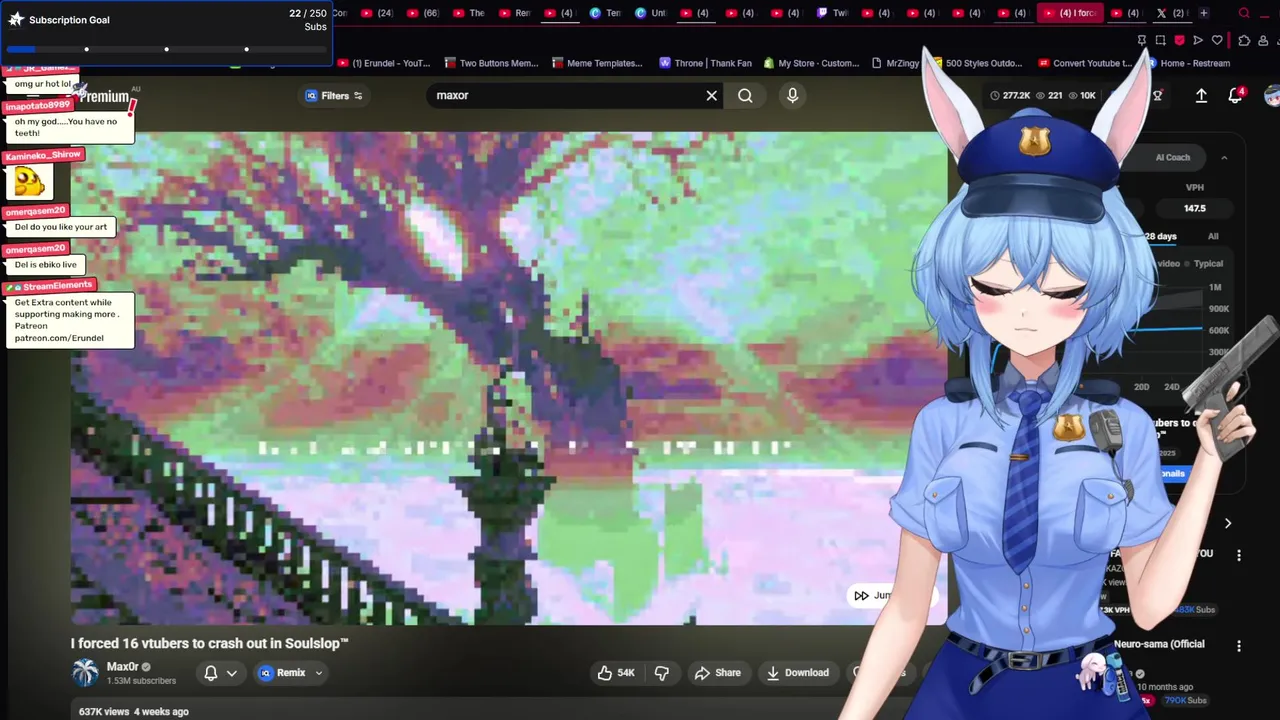Click the Subscription Goal star icon
The width and height of the screenshot is (1280, 720).
click(15, 20)
